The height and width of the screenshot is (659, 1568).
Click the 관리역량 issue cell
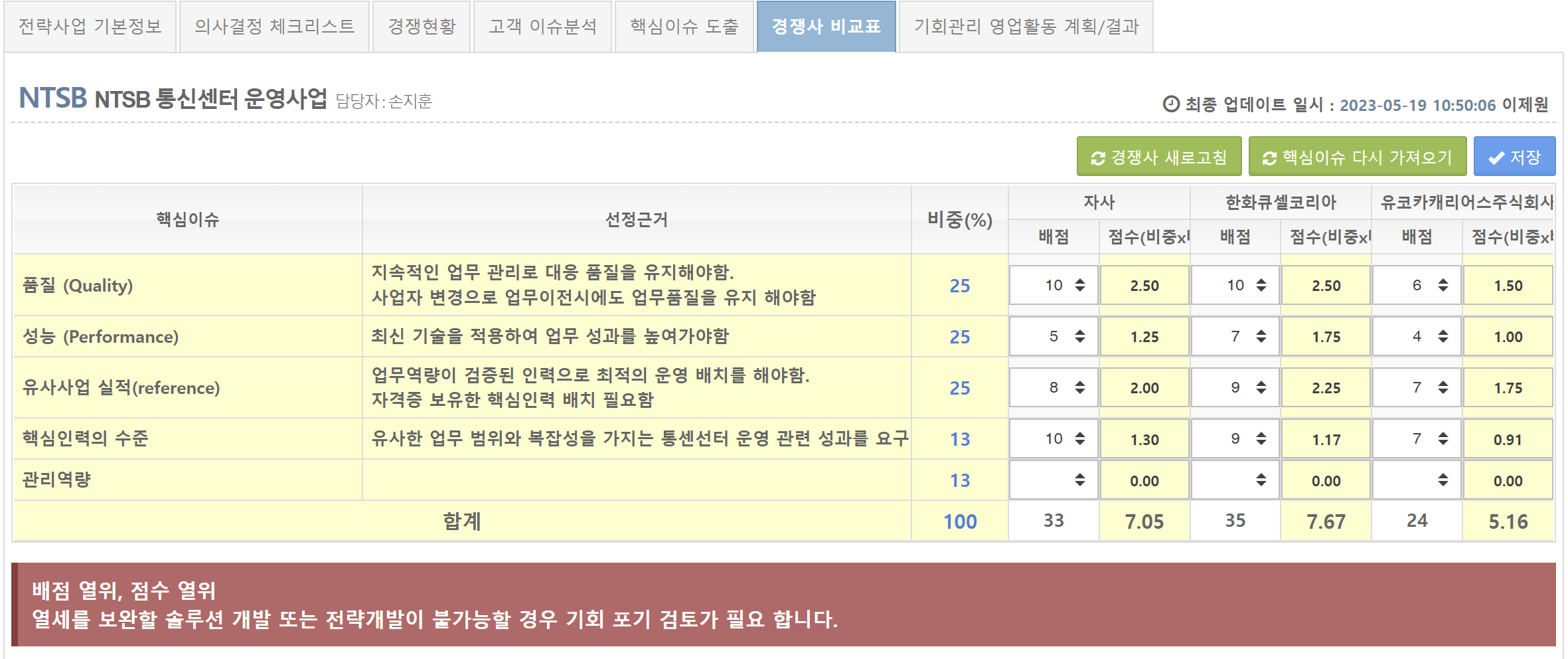(188, 480)
